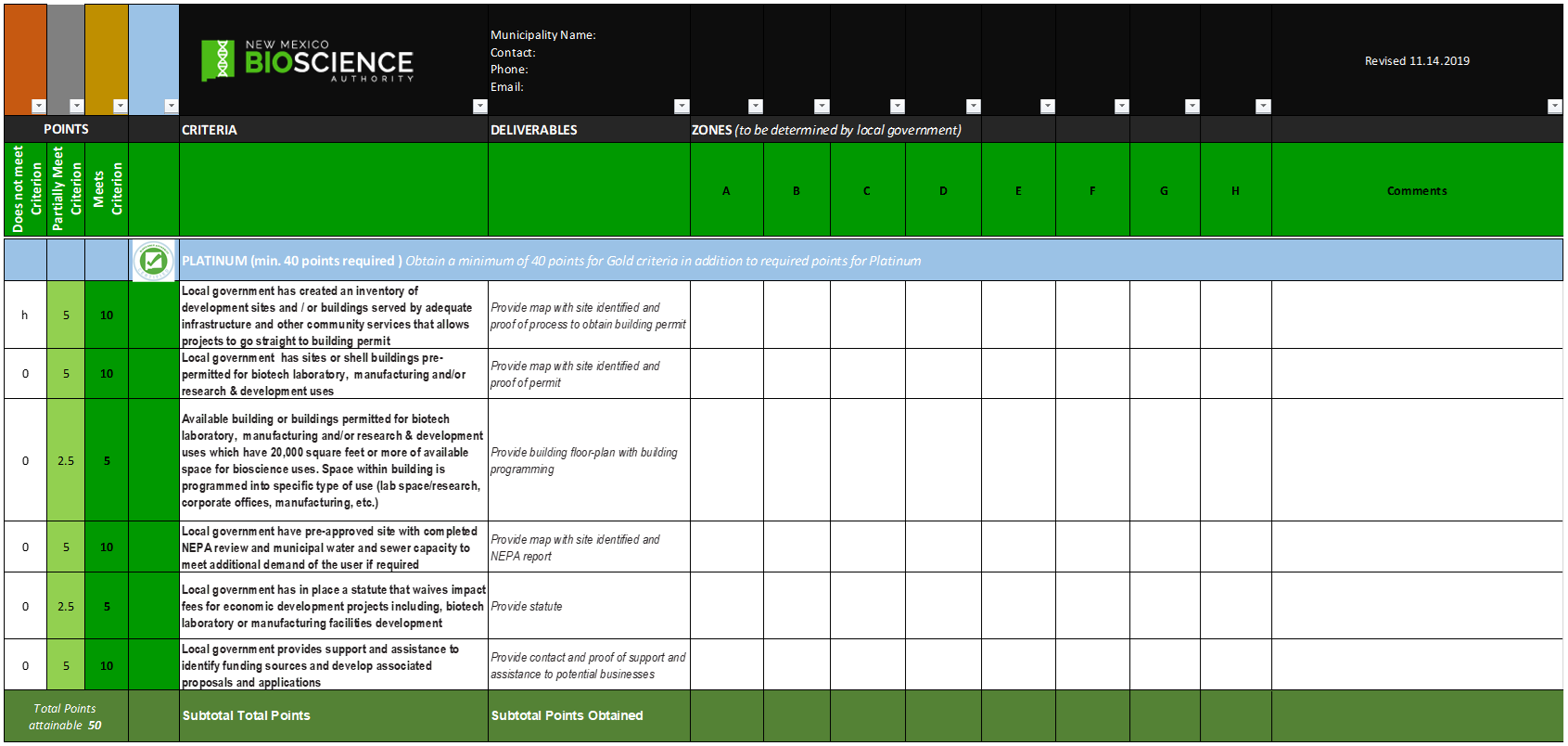1568x746 pixels.
Task: Select zone column header B
Action: 797,189
